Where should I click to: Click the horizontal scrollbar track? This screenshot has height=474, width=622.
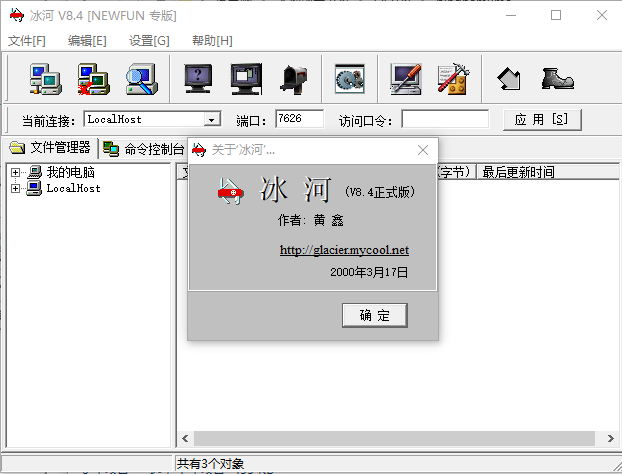(x=394, y=438)
